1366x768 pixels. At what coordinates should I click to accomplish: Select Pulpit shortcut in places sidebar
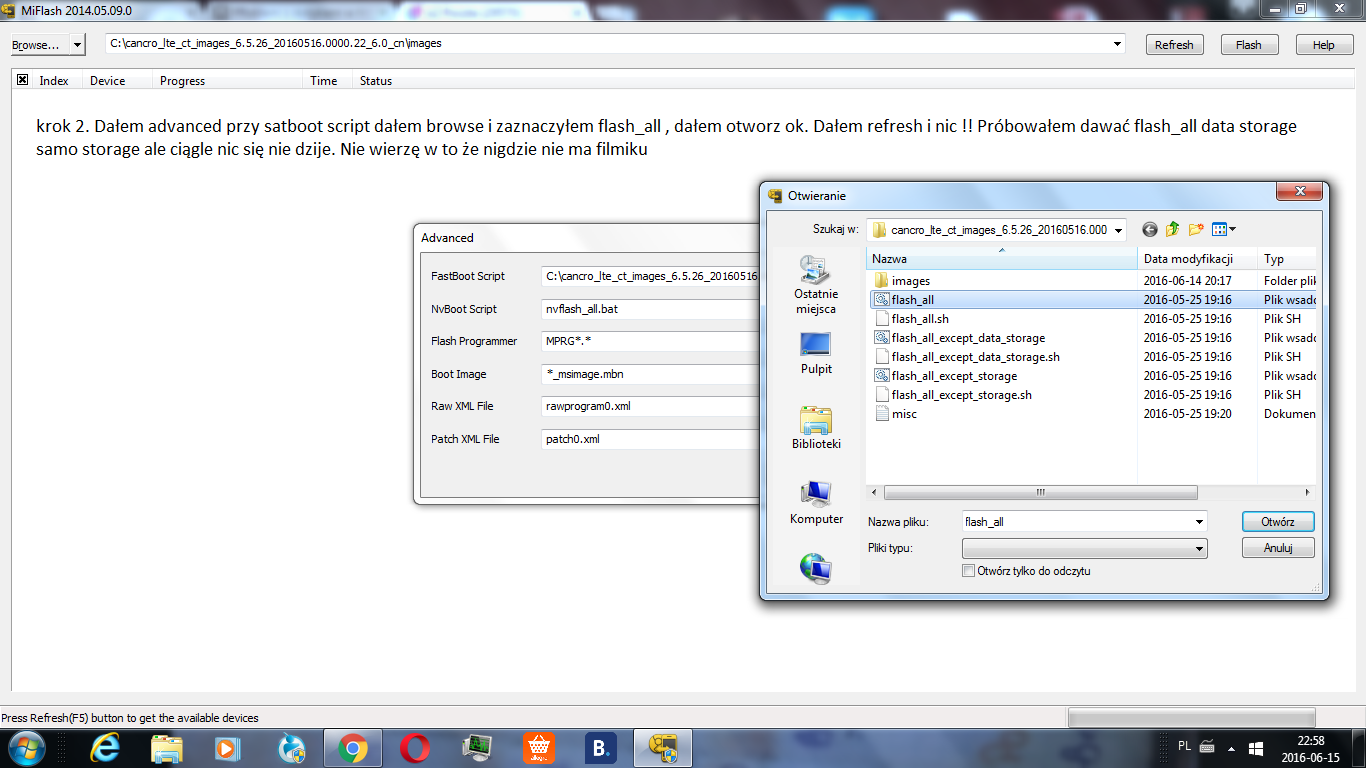point(816,353)
